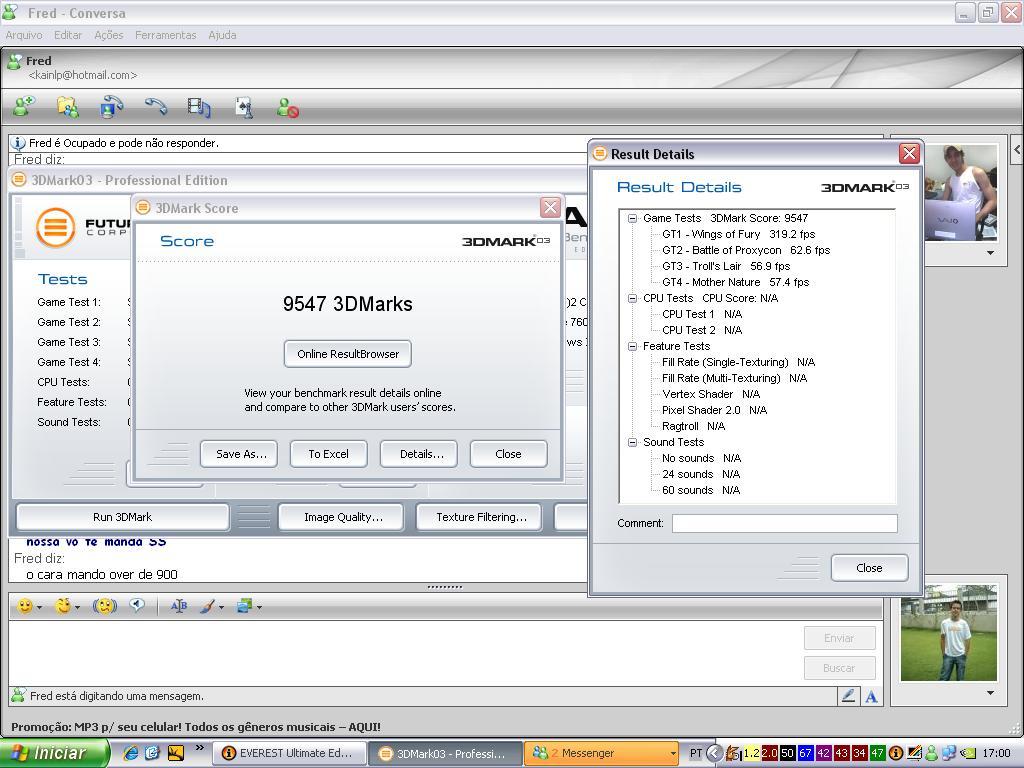Click the Details button in the Score dialog
Screen dimensions: 1024x768
click(x=419, y=454)
